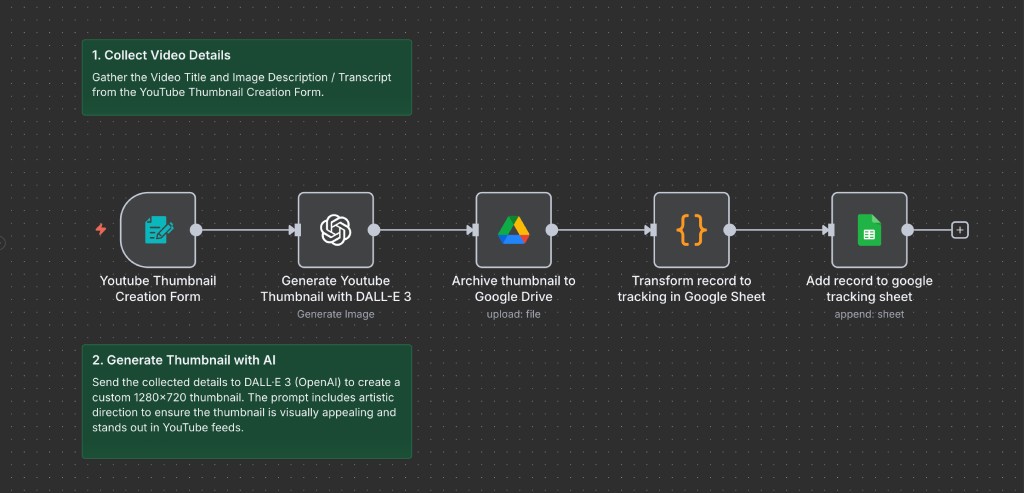
Task: Click output connector of the Google Sheets node
Action: [907, 230]
